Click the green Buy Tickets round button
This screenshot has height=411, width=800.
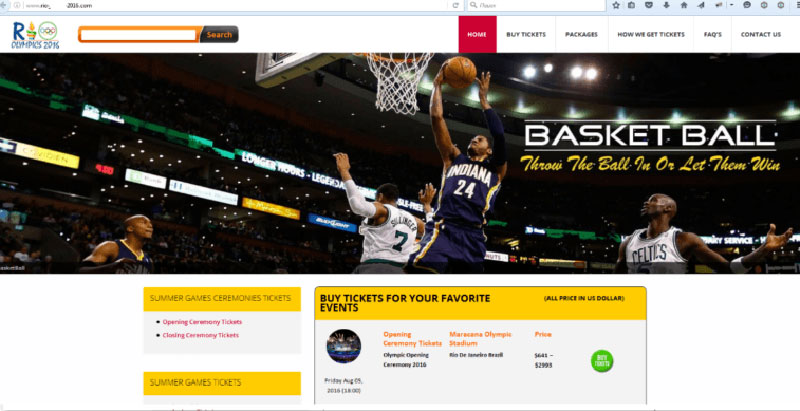tap(602, 360)
